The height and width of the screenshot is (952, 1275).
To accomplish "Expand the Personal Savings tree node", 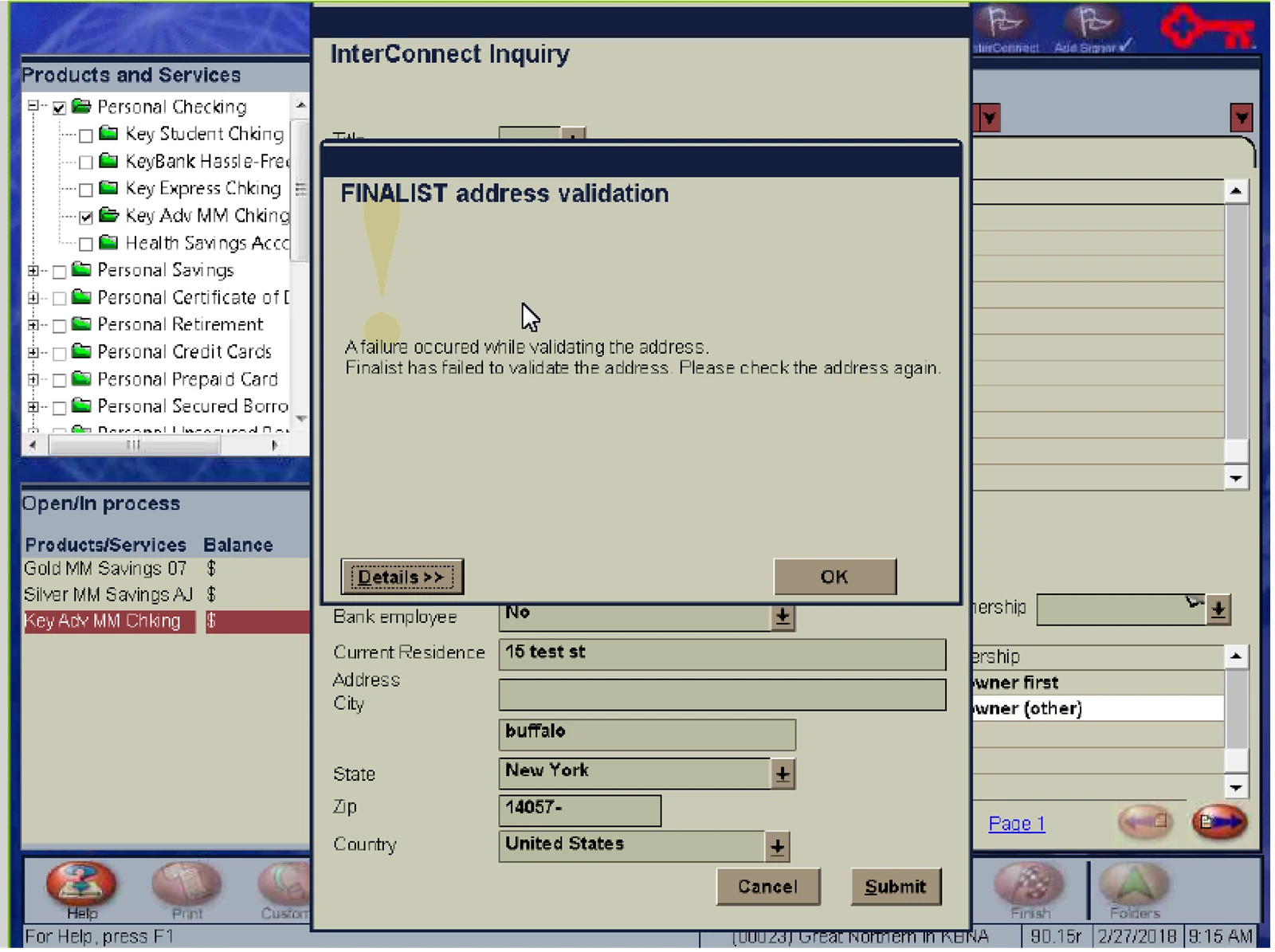I will click(x=33, y=271).
